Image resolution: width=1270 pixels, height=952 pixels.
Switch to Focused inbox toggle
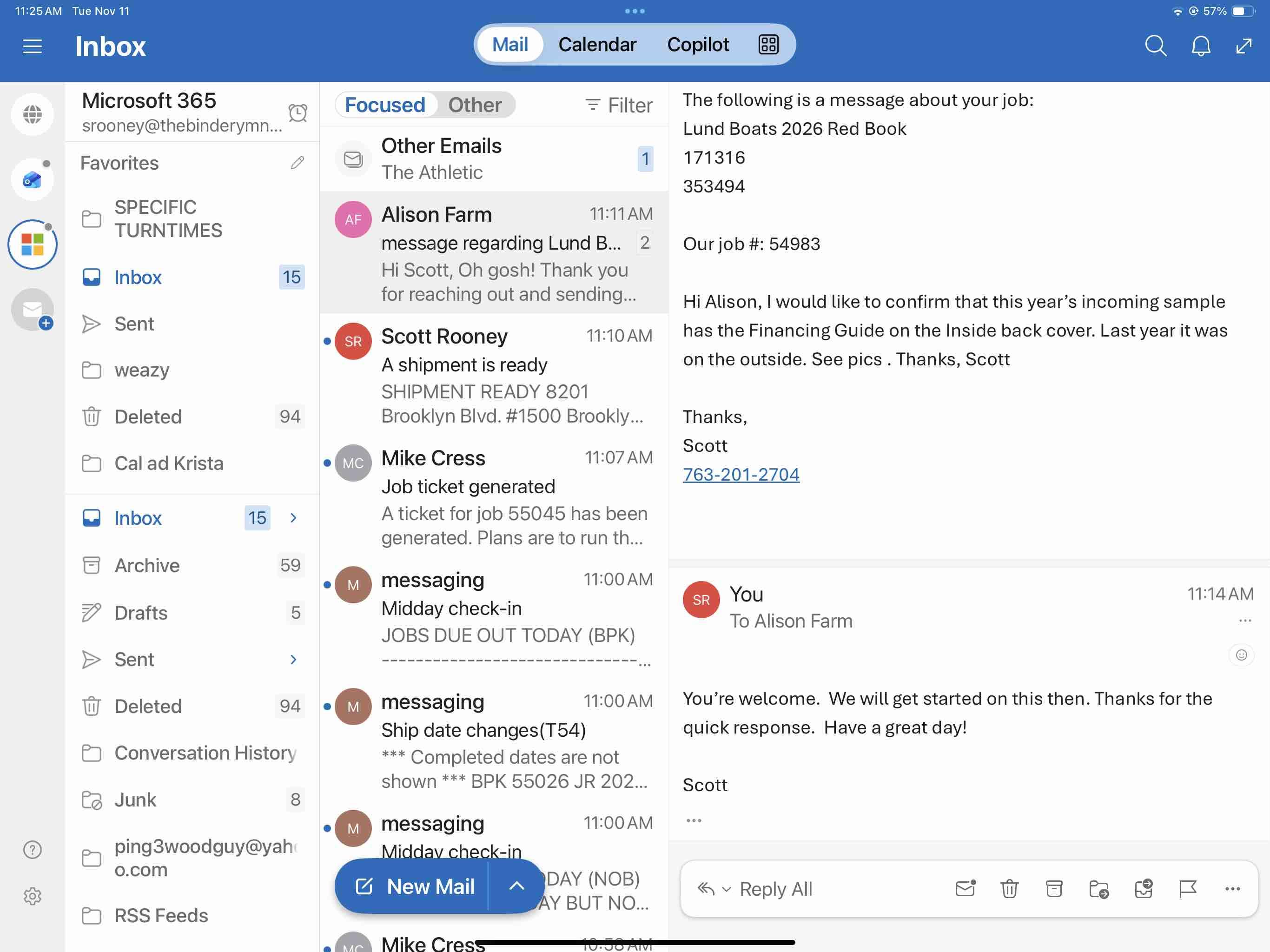pos(385,105)
